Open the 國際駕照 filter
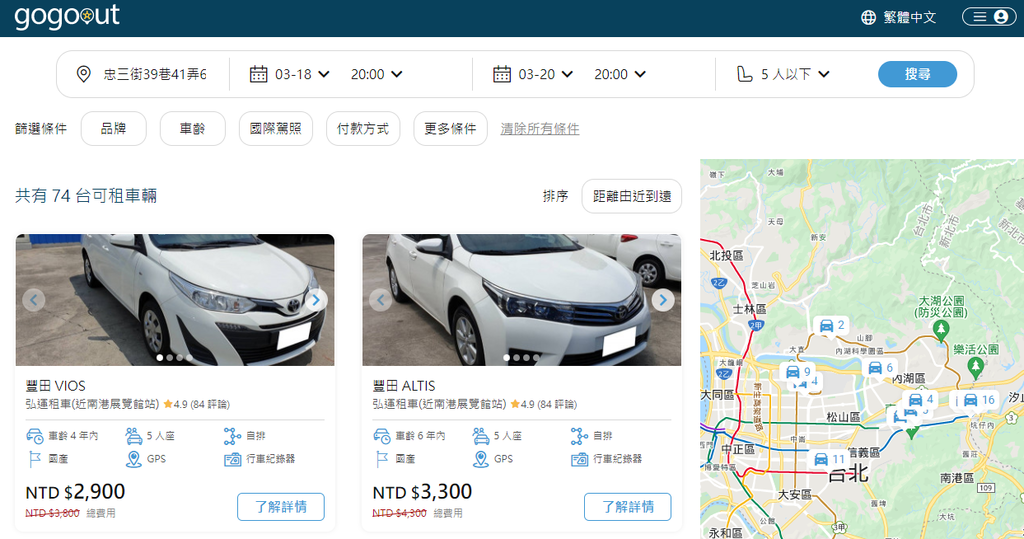Viewport: 1024px width, 539px height. [x=276, y=129]
